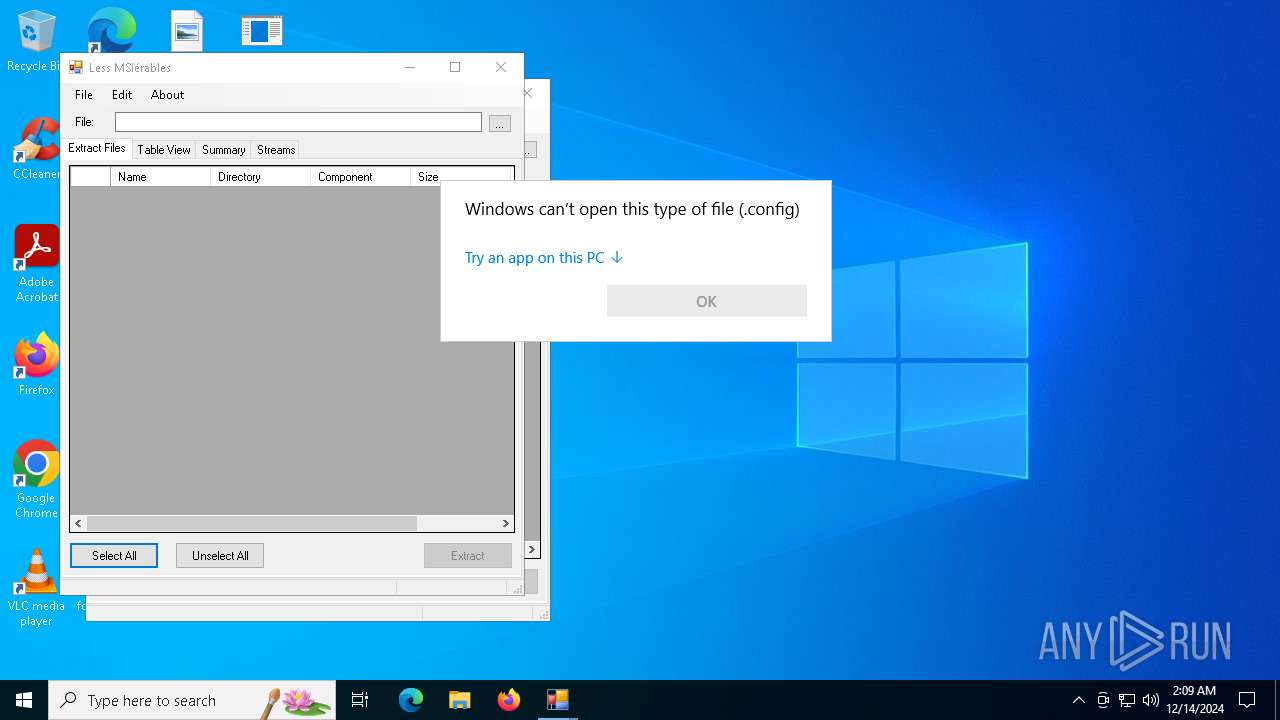The height and width of the screenshot is (720, 1280).
Task: Open the File menu
Action: click(84, 95)
